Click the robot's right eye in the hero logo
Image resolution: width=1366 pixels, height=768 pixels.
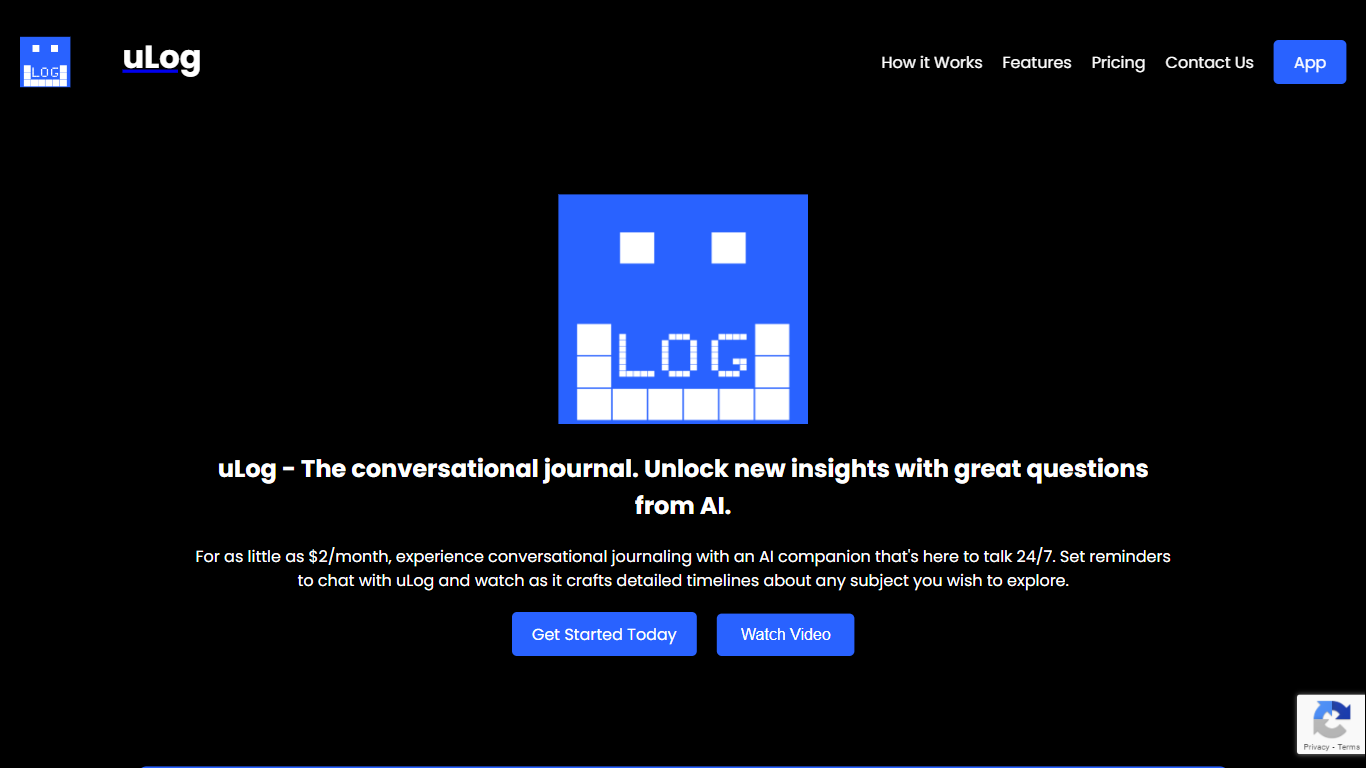[x=729, y=247]
